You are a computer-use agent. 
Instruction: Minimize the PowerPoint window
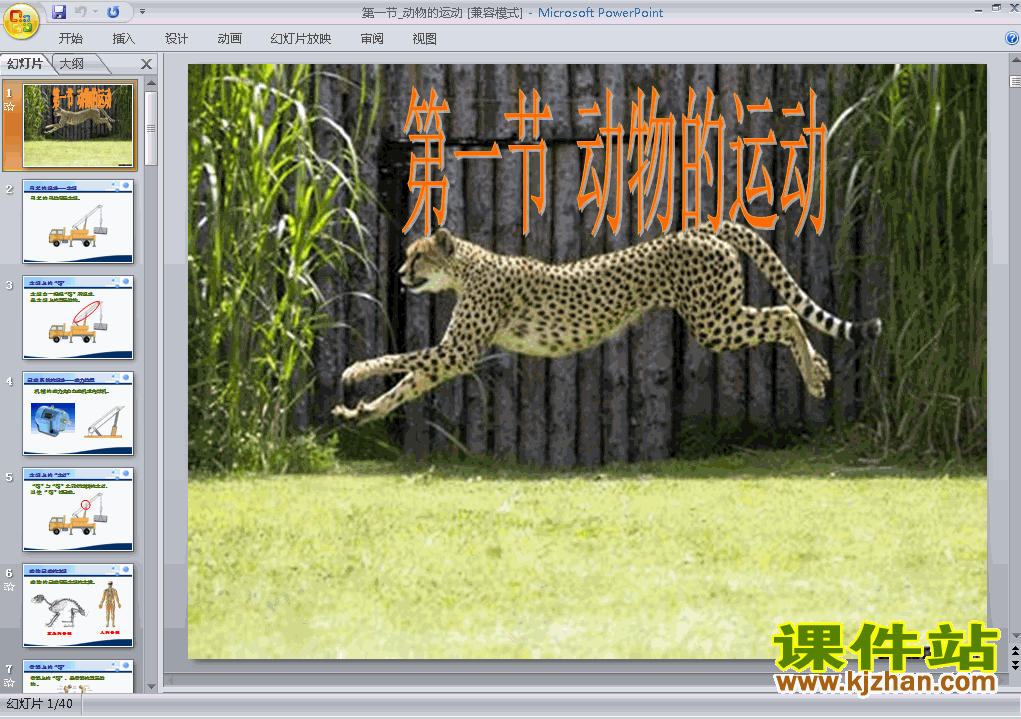[979, 9]
